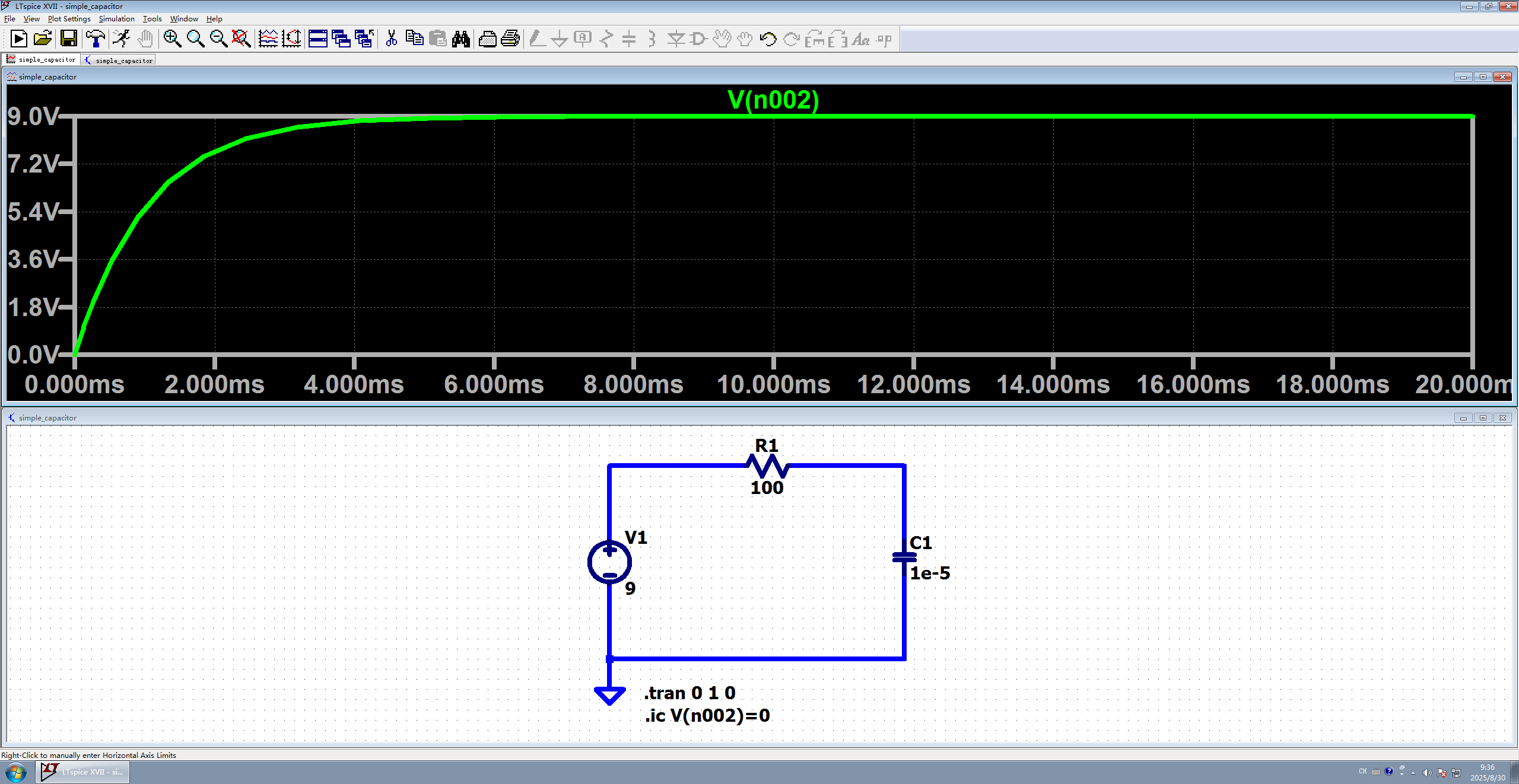Click the R1 resistor symbol
This screenshot has width=1519, height=784.
767,466
